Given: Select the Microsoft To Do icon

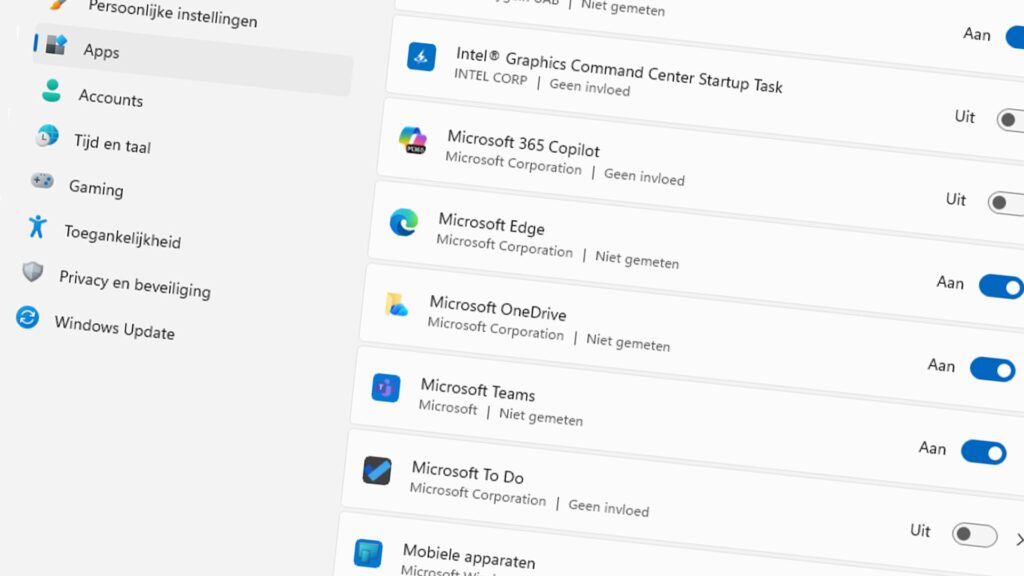Looking at the screenshot, I should [377, 471].
